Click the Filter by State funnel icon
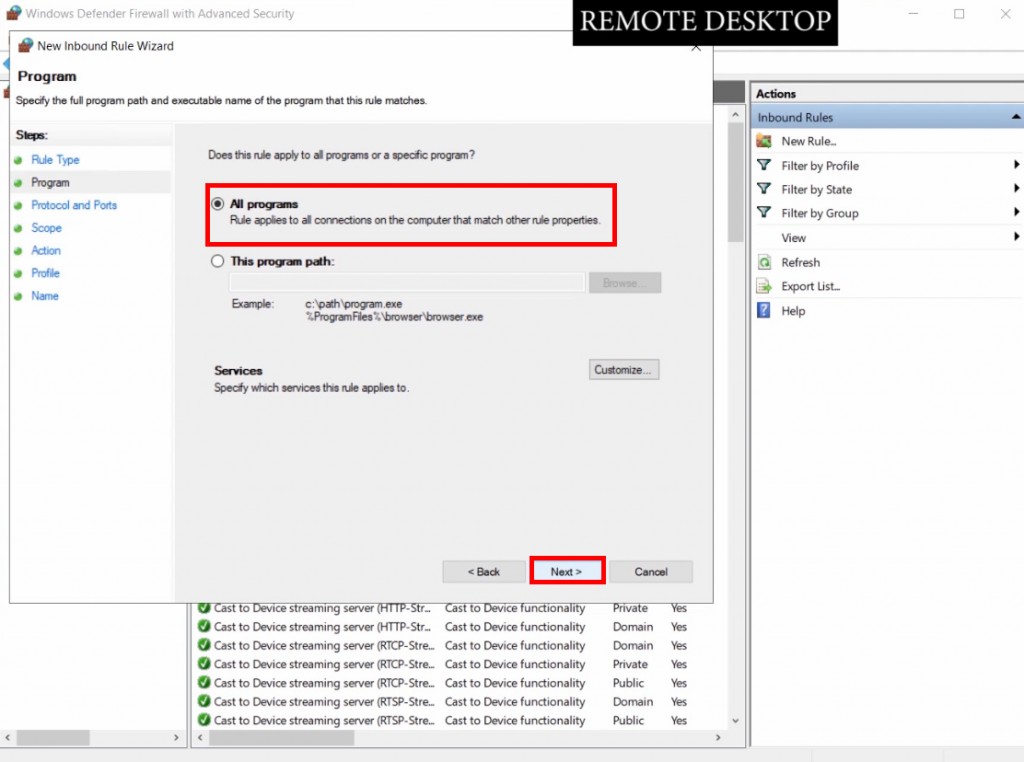1024x762 pixels. coord(763,189)
